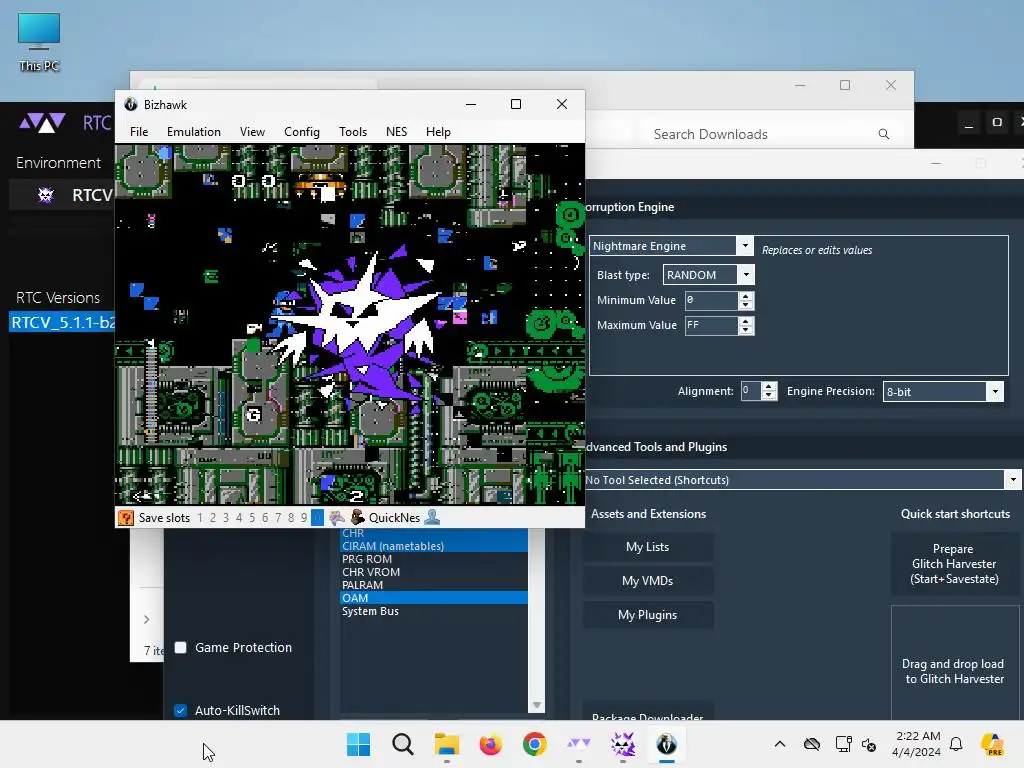Image resolution: width=1024 pixels, height=768 pixels.
Task: Decrease the Minimum Value spinner
Action: coord(746,305)
